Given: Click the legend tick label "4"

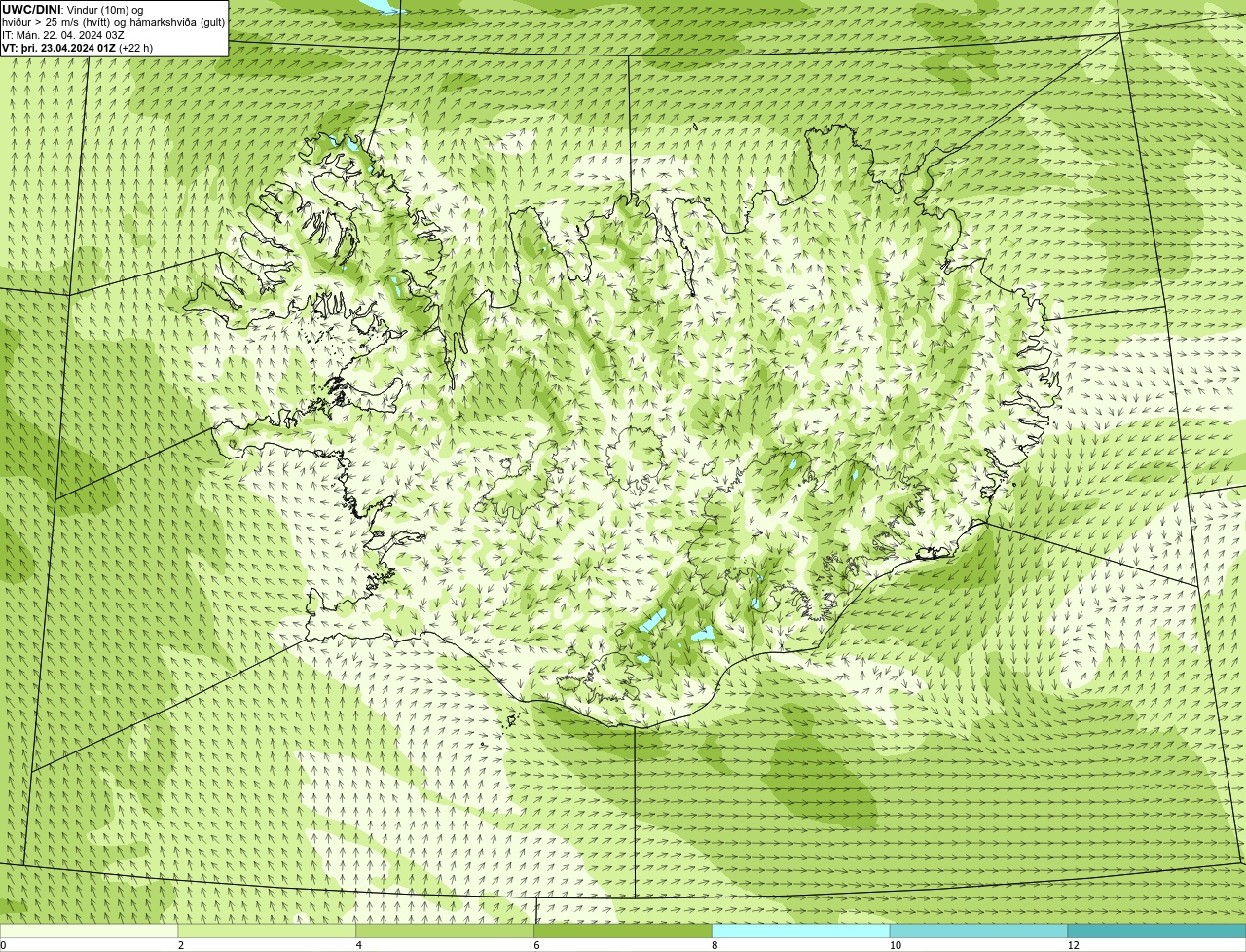Looking at the screenshot, I should point(358,945).
